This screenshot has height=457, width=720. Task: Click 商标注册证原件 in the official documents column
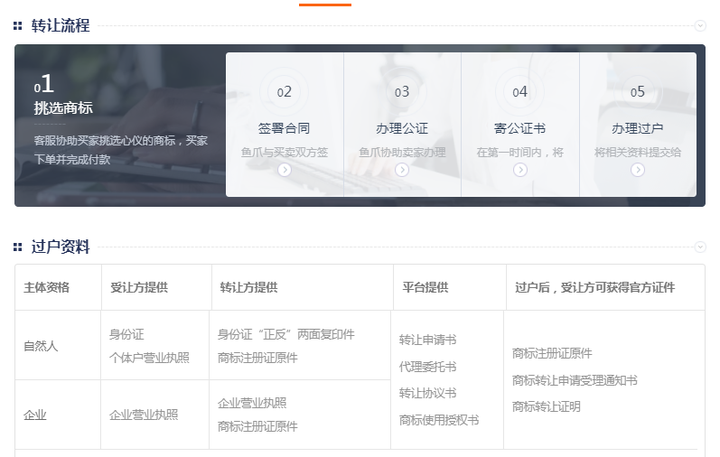coord(552,354)
